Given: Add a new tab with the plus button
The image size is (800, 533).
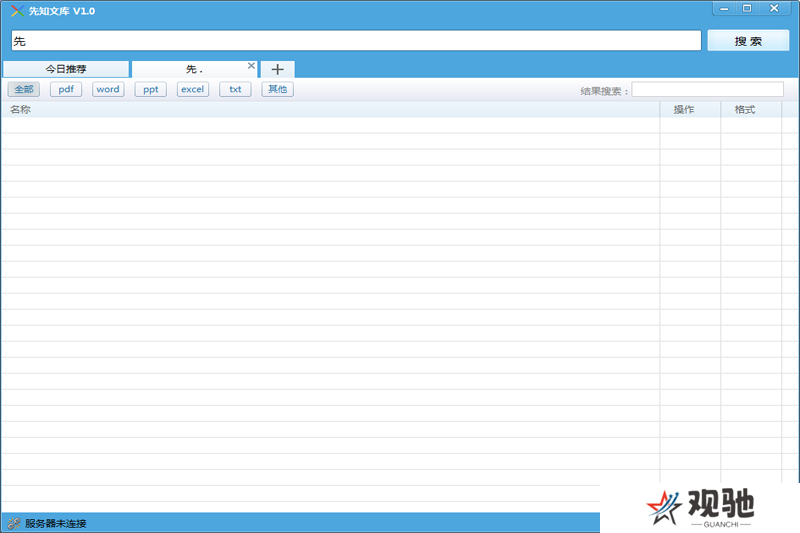Looking at the screenshot, I should pyautogui.click(x=278, y=69).
